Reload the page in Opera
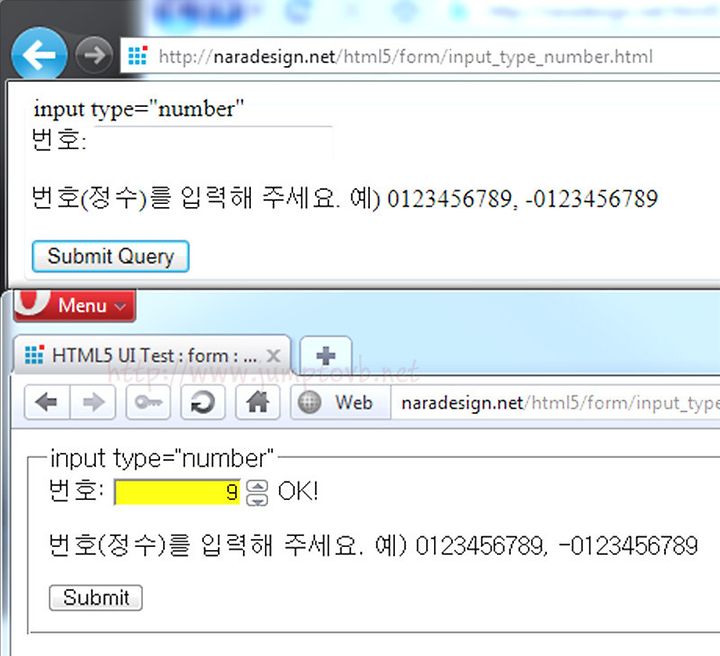 pyautogui.click(x=202, y=403)
